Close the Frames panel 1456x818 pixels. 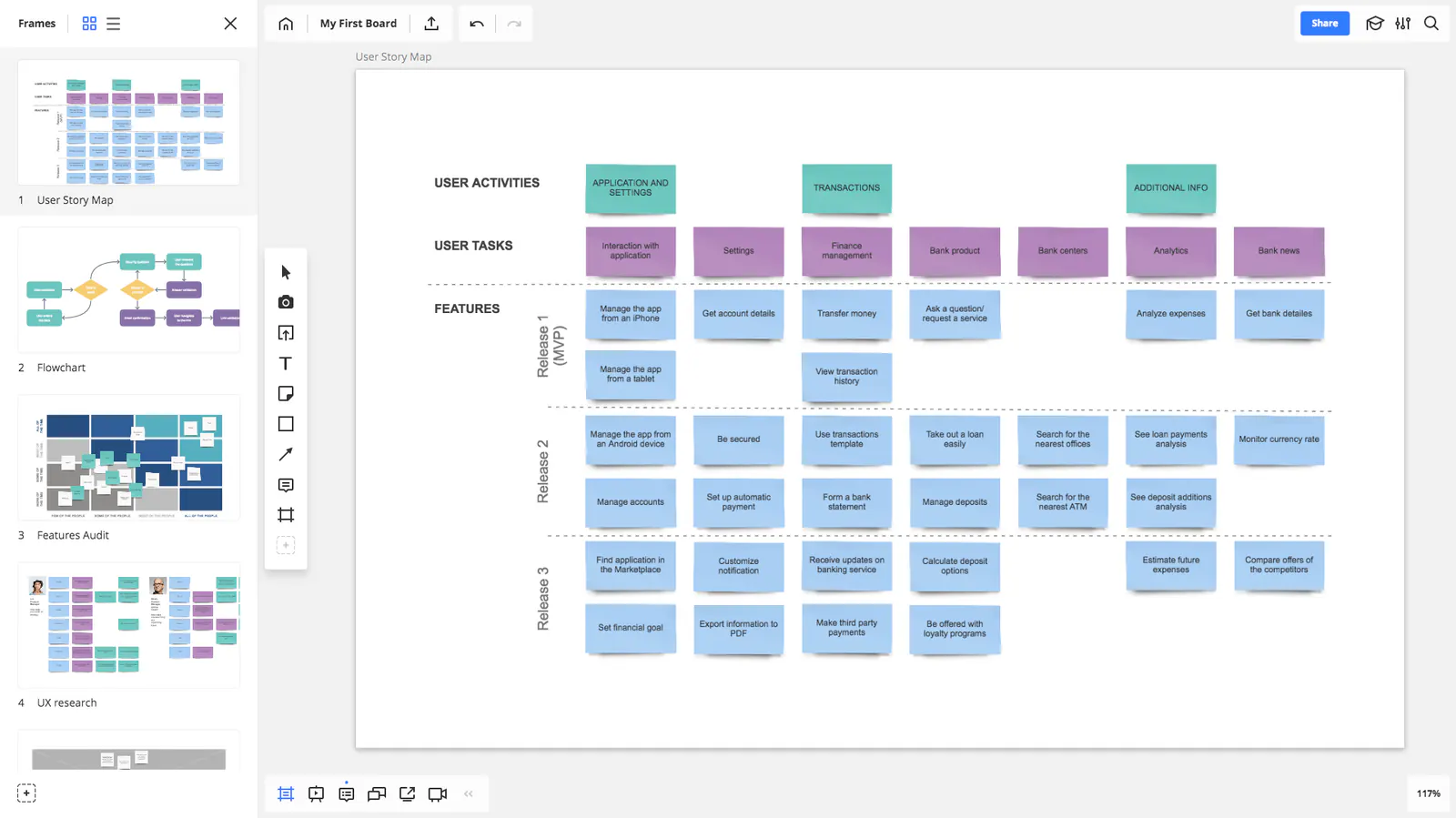point(230,24)
